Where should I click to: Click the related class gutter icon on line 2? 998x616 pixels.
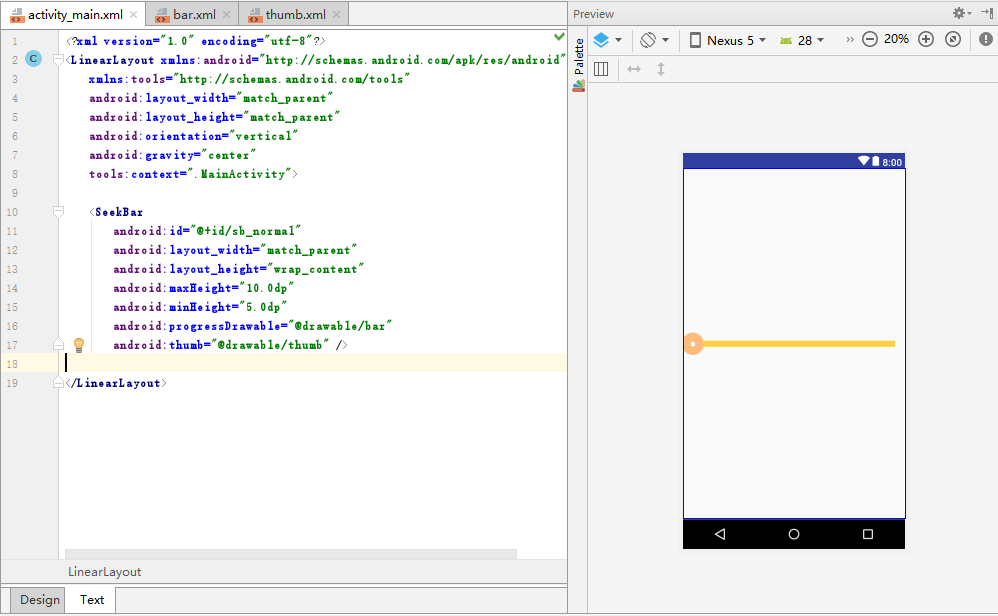(33, 60)
